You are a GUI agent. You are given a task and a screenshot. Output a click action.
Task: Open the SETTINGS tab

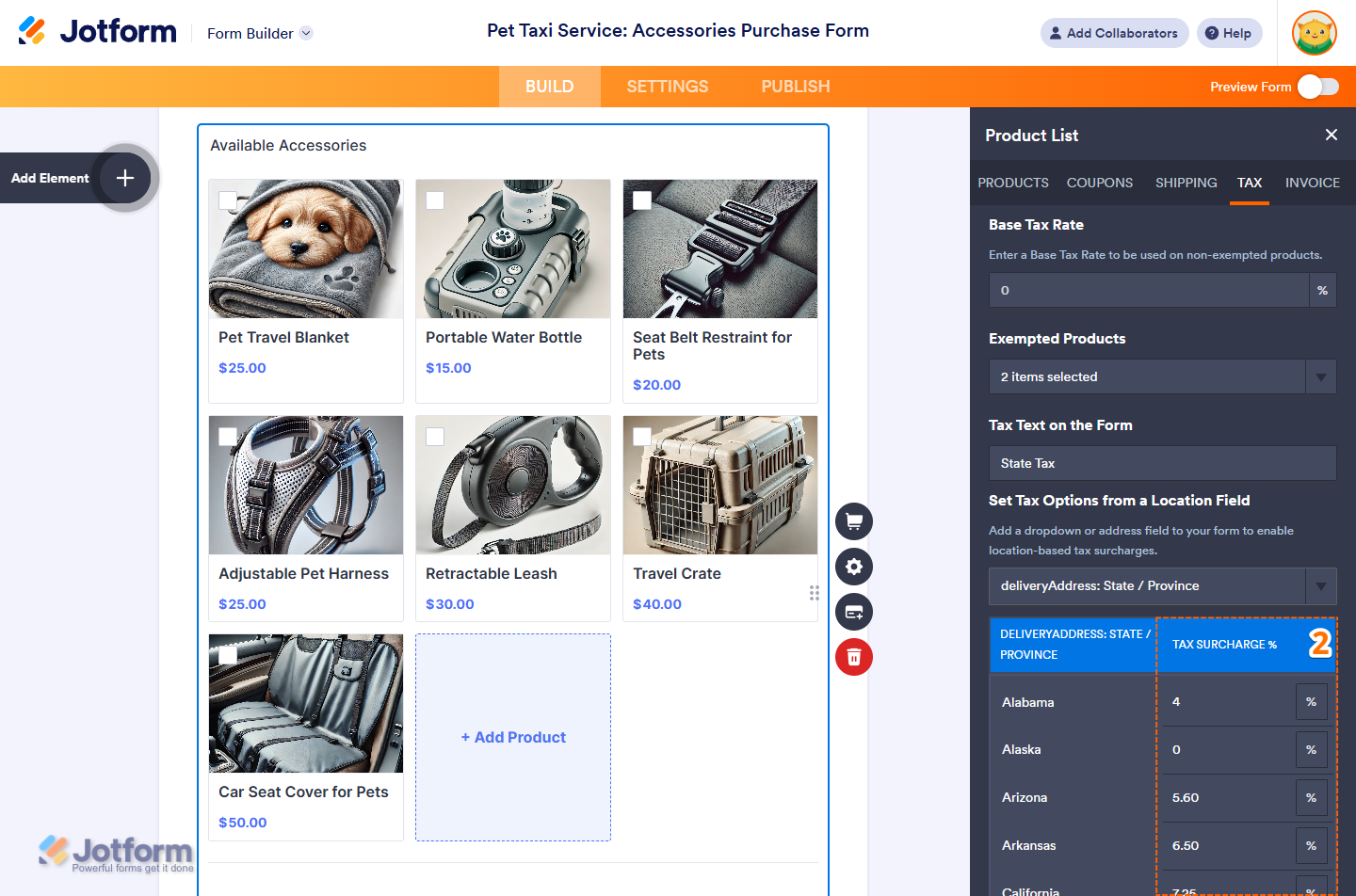(667, 87)
